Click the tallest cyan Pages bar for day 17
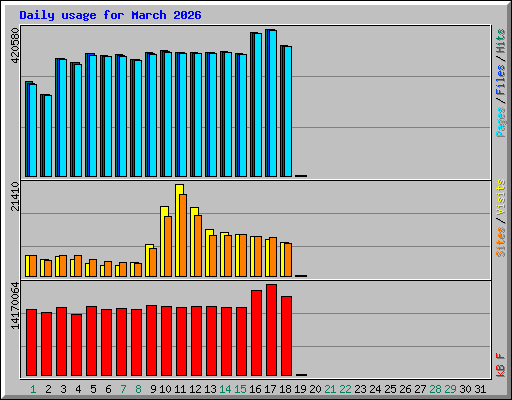The height and width of the screenshot is (400, 512). pos(273,104)
